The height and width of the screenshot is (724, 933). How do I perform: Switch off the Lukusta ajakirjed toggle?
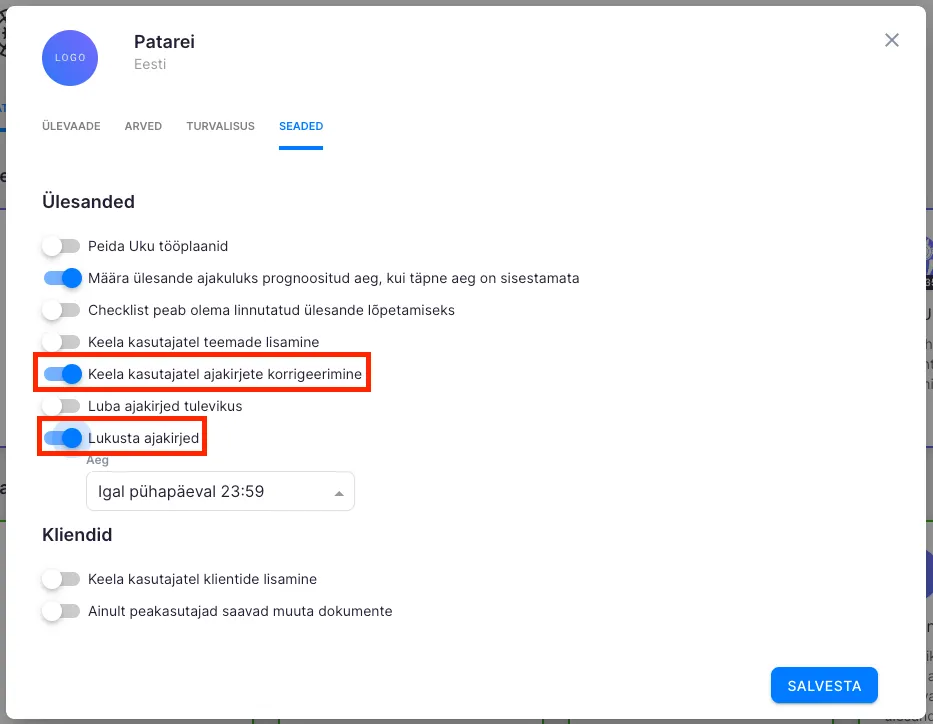[x=62, y=438]
